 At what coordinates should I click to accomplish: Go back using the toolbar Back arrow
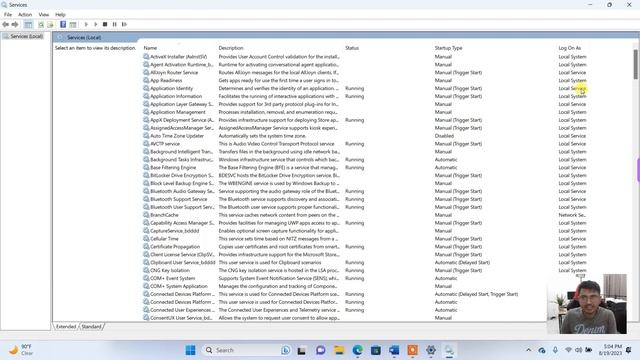[x=5, y=24]
